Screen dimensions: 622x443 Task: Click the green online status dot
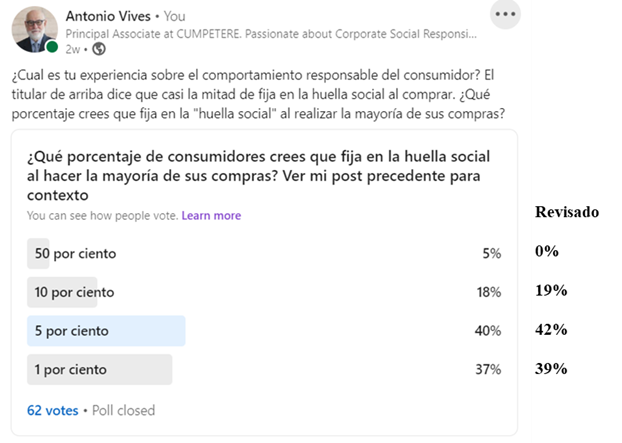tap(51, 46)
